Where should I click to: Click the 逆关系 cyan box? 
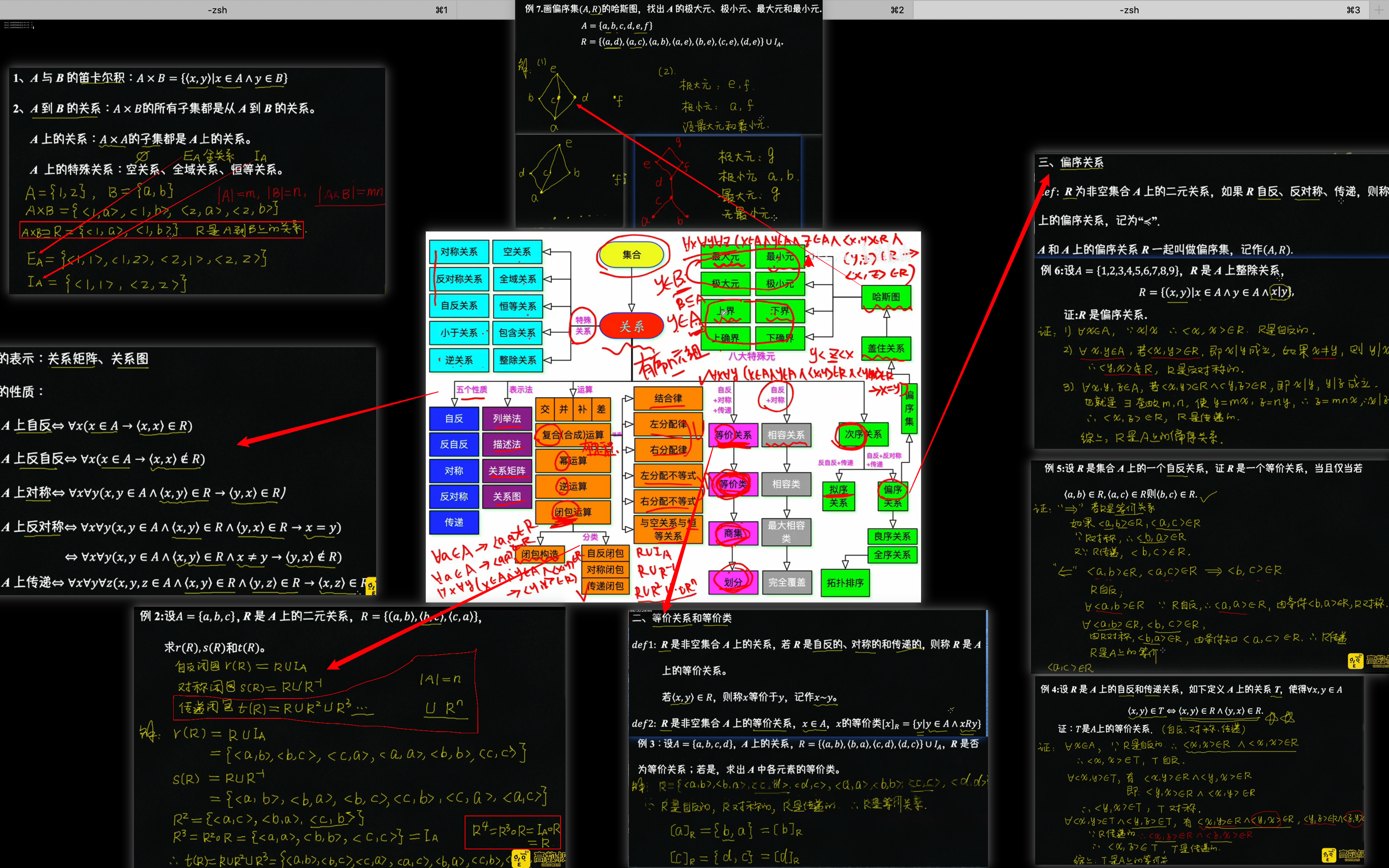pos(458,360)
